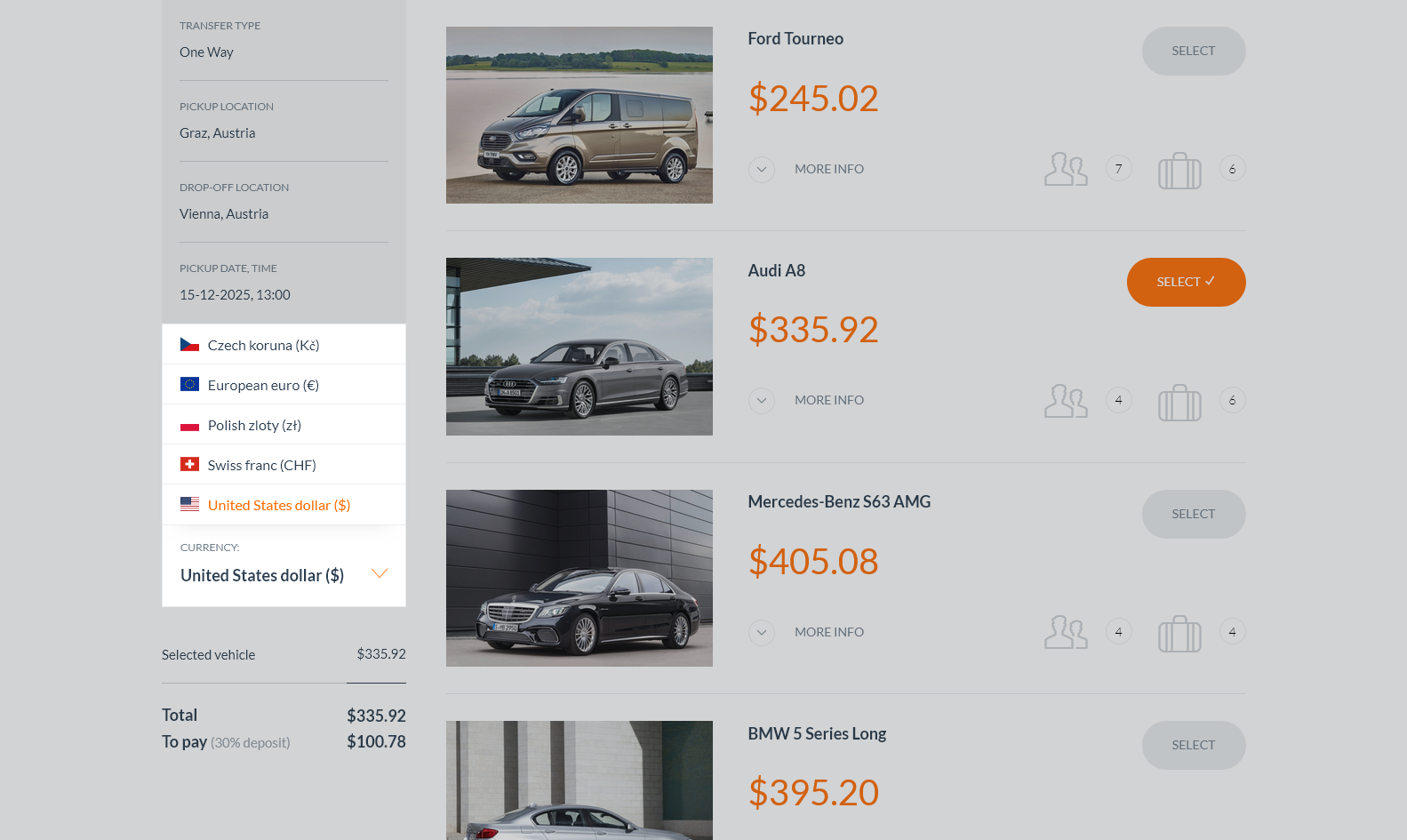1407x840 pixels.
Task: Select Polish zloty as currency
Action: click(x=253, y=424)
